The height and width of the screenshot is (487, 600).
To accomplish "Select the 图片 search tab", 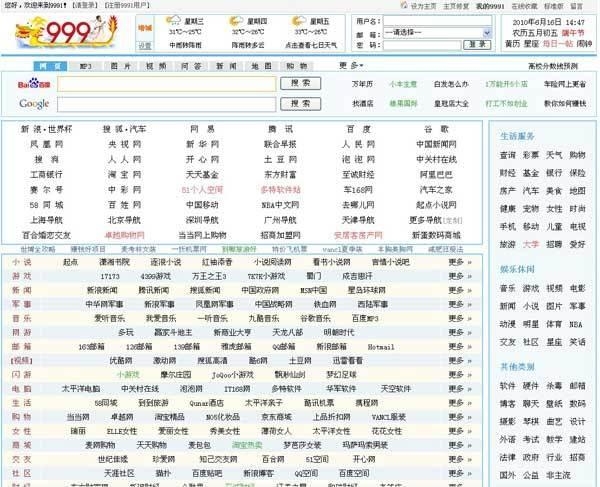I will click(x=120, y=66).
